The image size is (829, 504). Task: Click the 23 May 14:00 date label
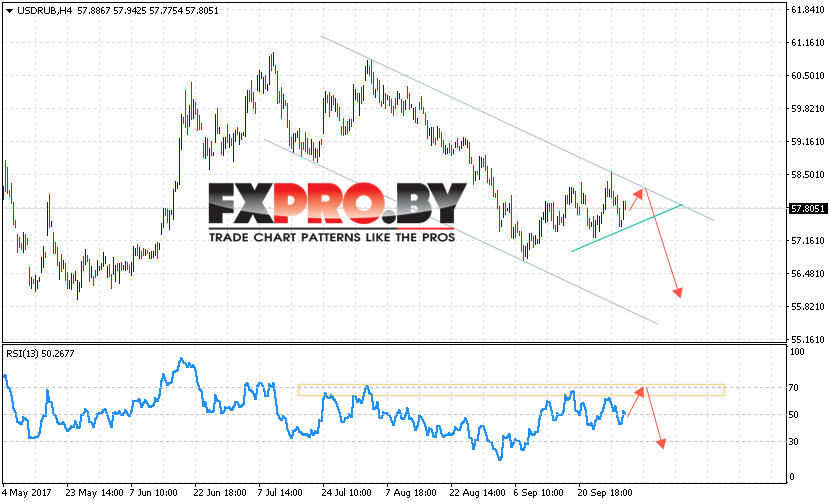tap(95, 493)
